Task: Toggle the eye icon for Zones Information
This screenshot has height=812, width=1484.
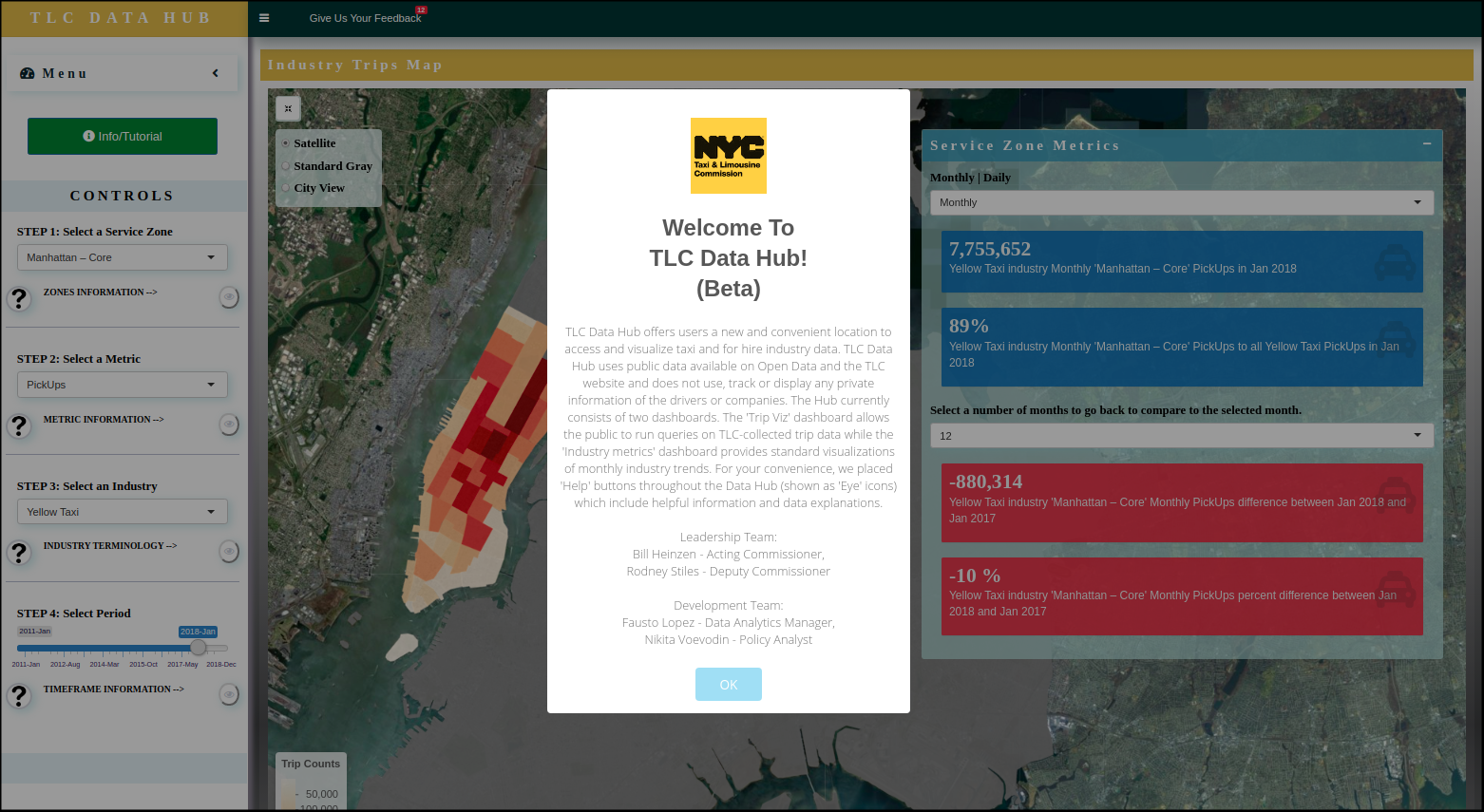Action: click(x=229, y=297)
